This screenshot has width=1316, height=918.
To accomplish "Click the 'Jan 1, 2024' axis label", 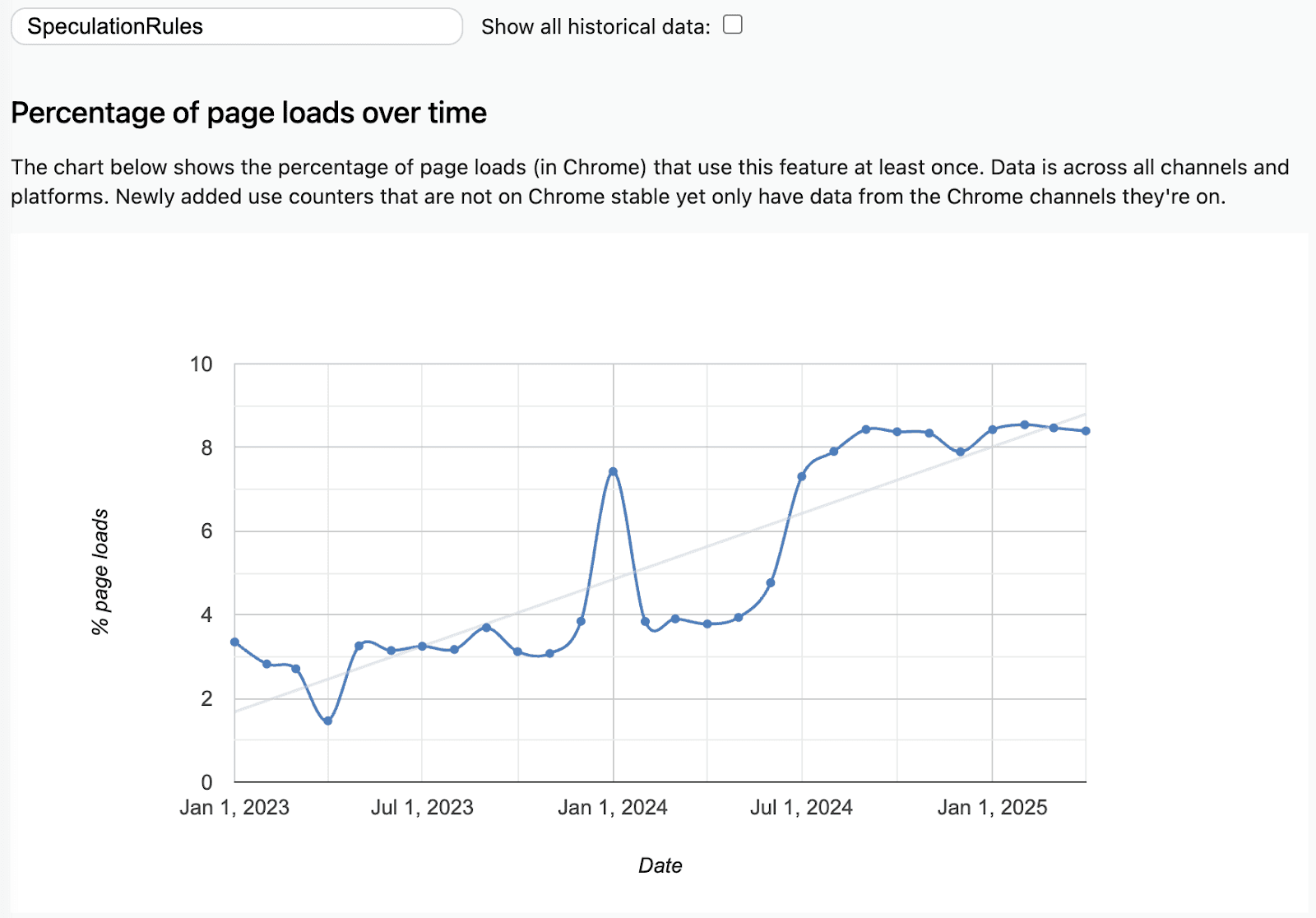I will 613,808.
